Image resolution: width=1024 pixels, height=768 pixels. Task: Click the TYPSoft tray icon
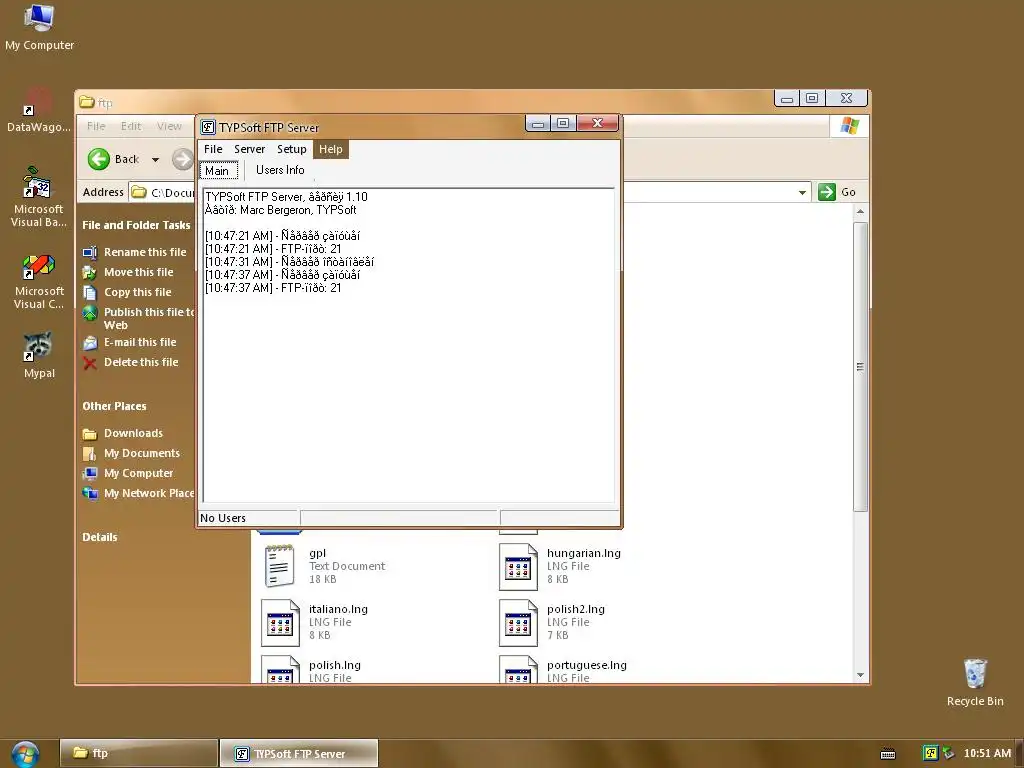(930, 753)
